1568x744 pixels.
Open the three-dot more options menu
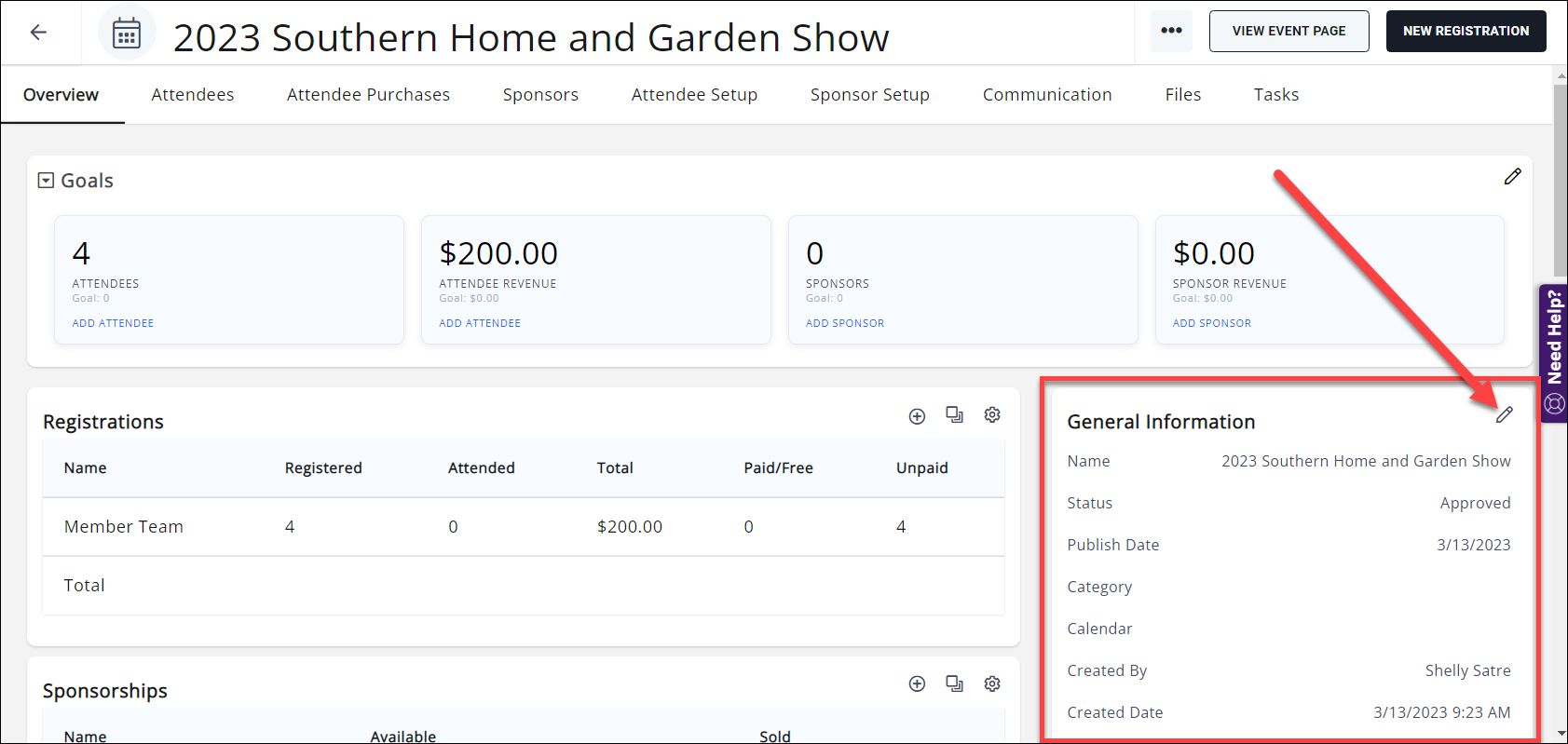pyautogui.click(x=1171, y=31)
